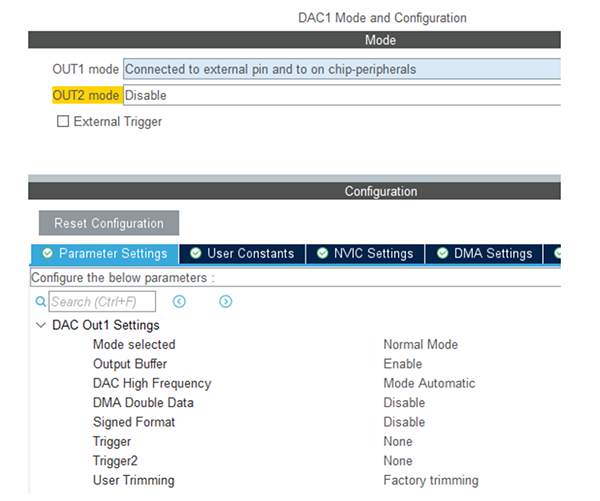Focus the Search (Ctrl+F) field

click(x=101, y=301)
